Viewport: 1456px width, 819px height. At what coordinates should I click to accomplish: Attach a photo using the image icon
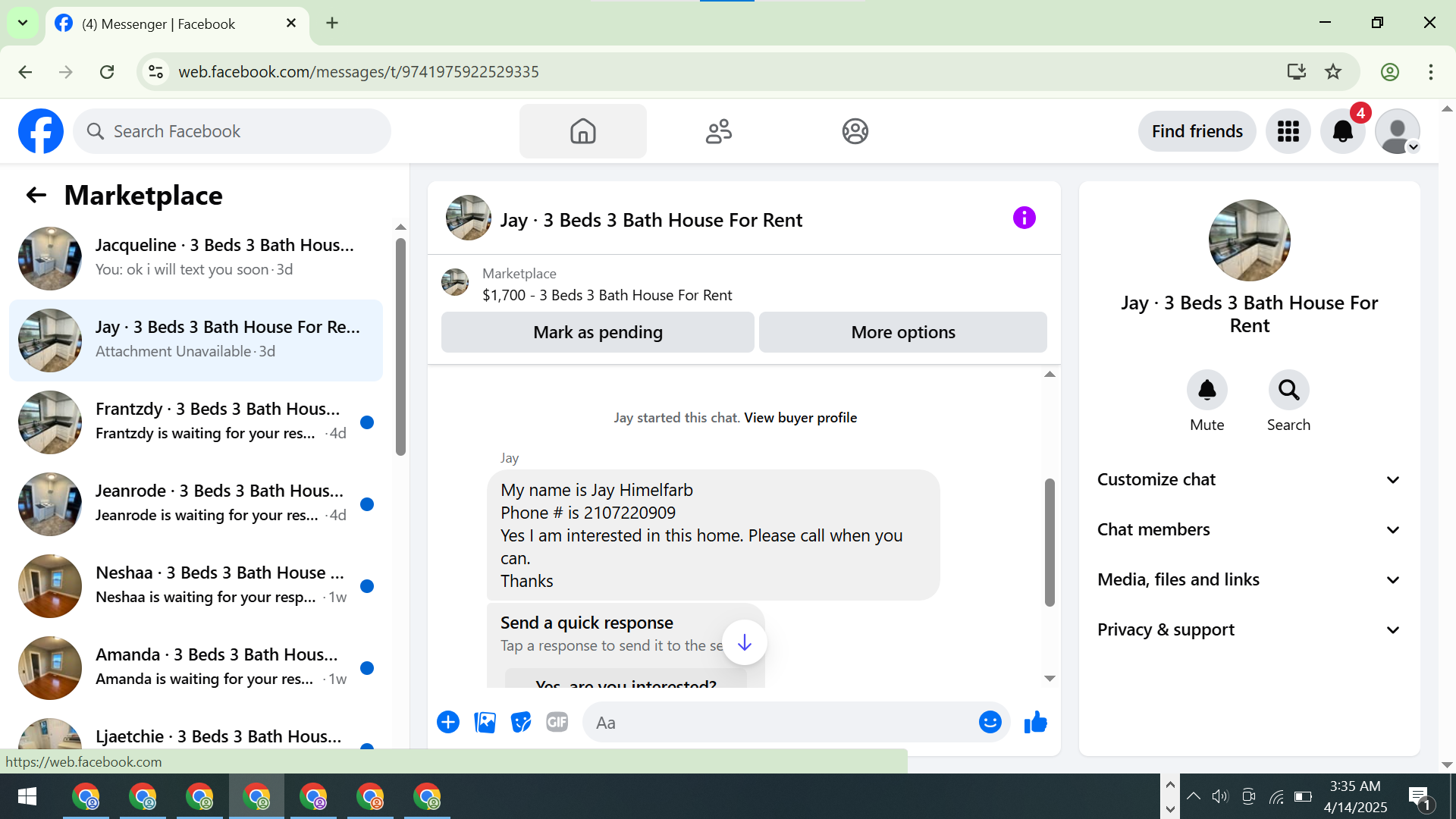pos(485,723)
